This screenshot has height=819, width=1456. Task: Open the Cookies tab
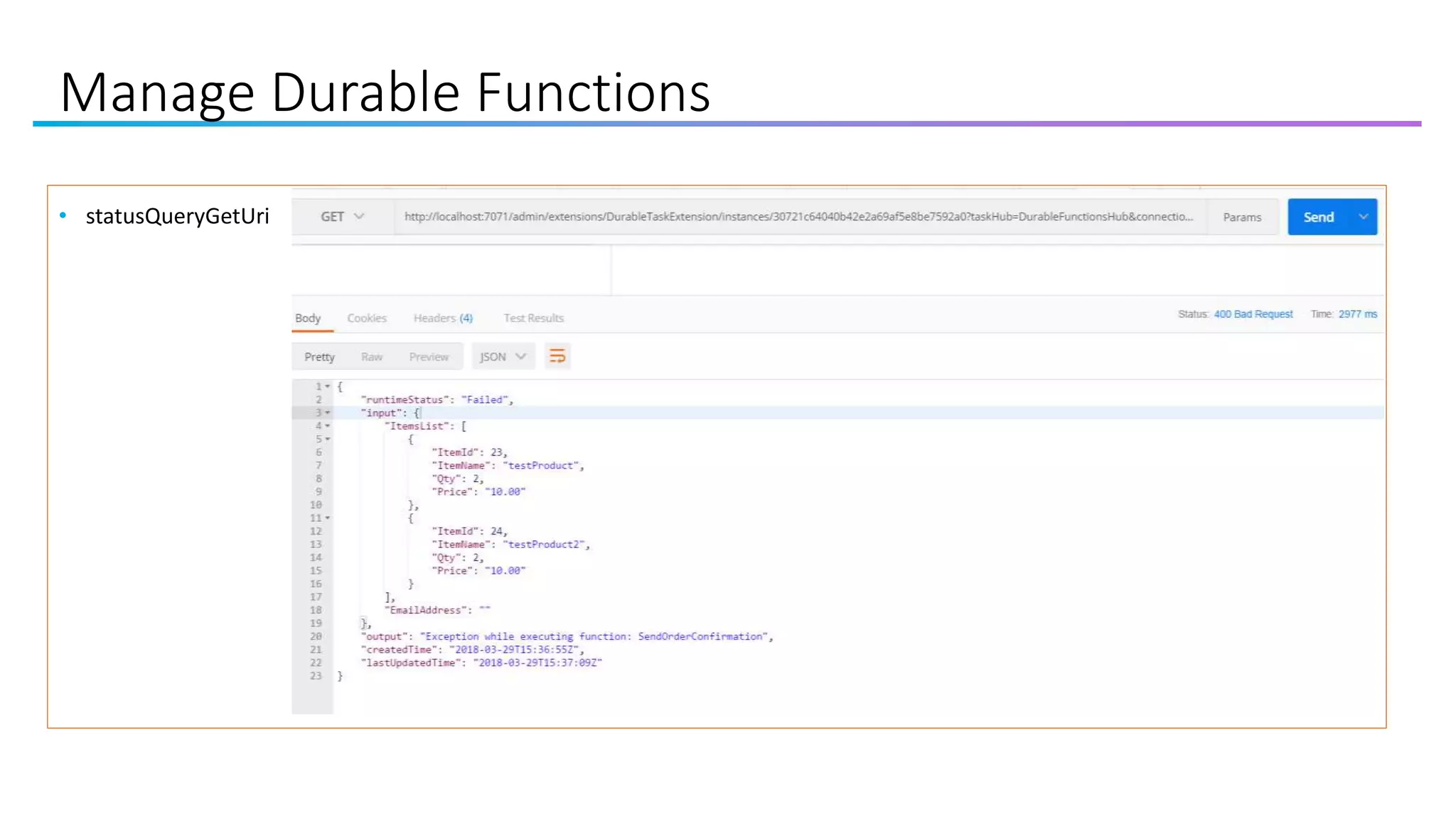coord(367,318)
